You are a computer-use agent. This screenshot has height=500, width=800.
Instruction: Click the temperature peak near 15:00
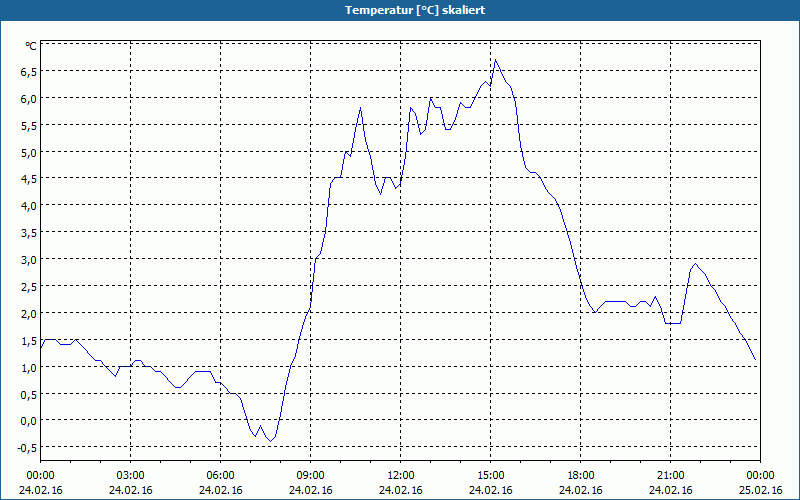(495, 60)
